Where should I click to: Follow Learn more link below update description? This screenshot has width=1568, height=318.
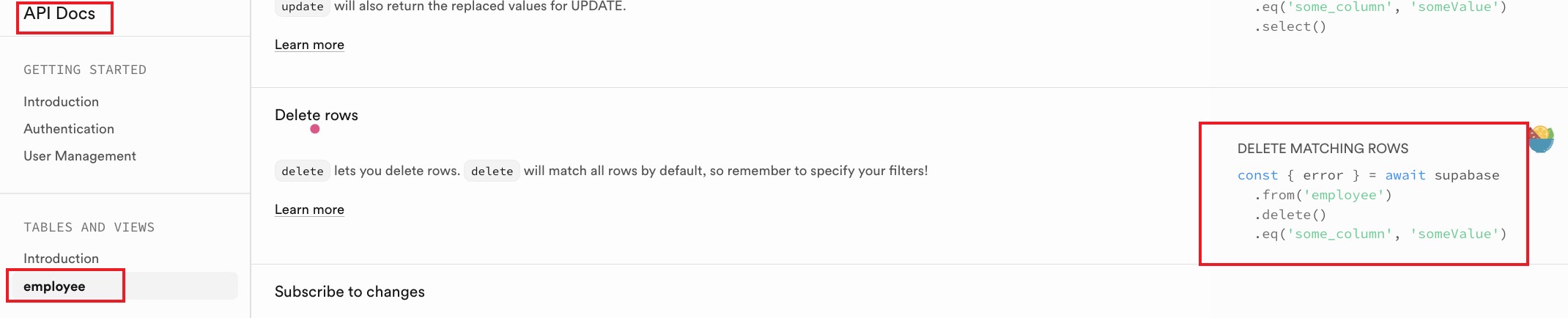309,45
